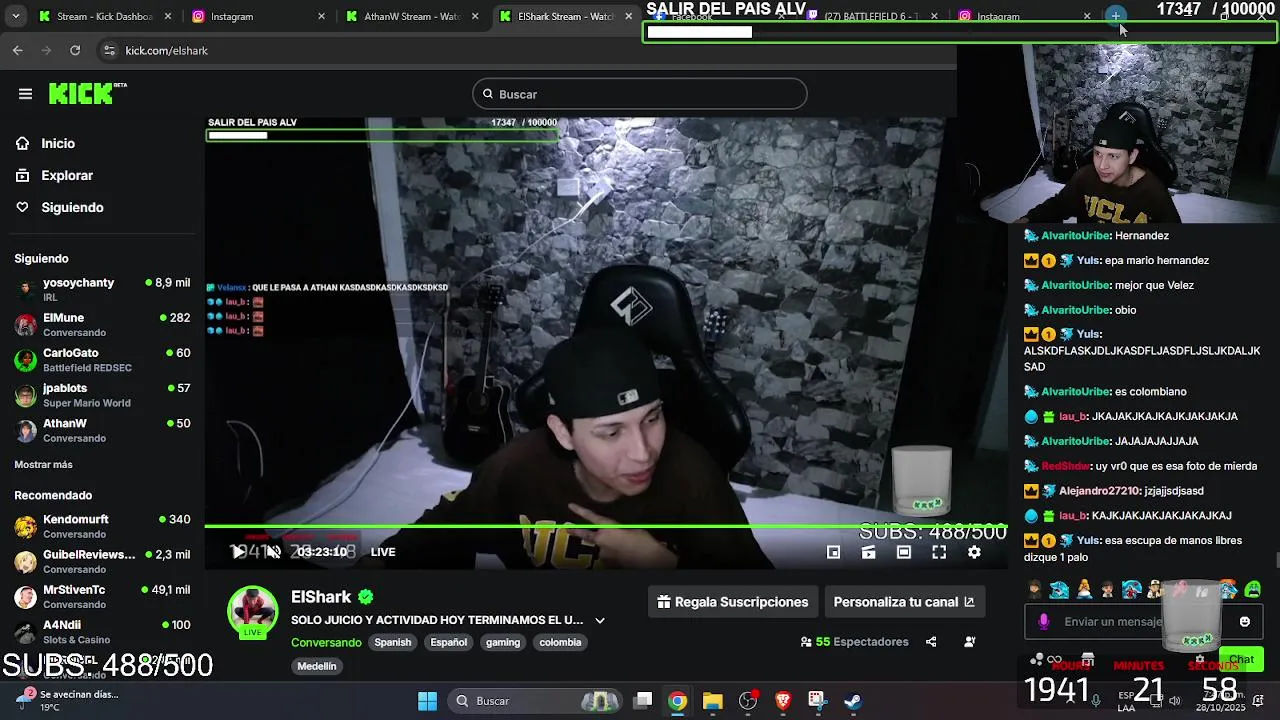1280x720 pixels.
Task: Unmute the stream volume icon
Action: point(273,552)
